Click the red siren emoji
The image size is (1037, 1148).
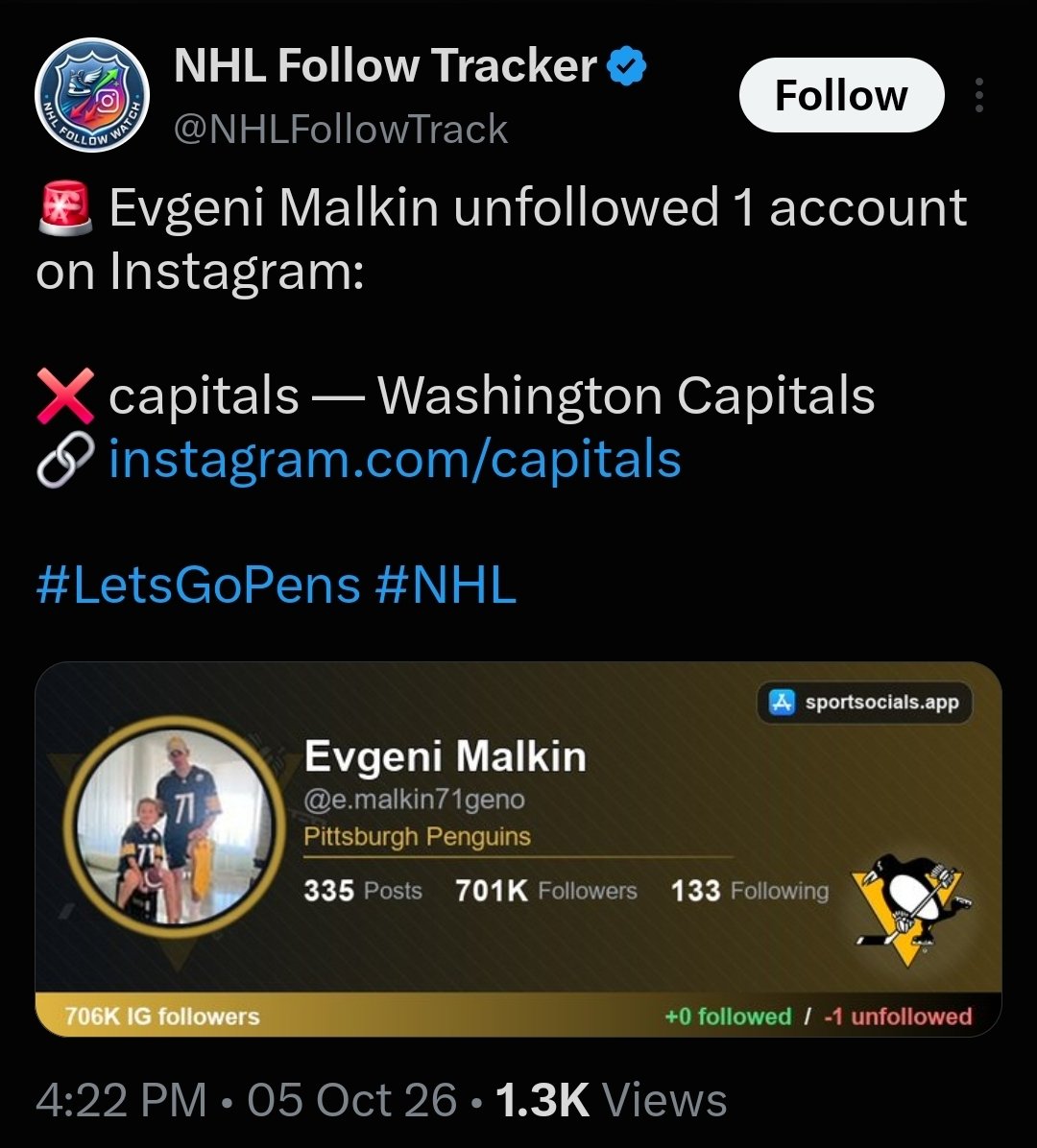click(65, 208)
